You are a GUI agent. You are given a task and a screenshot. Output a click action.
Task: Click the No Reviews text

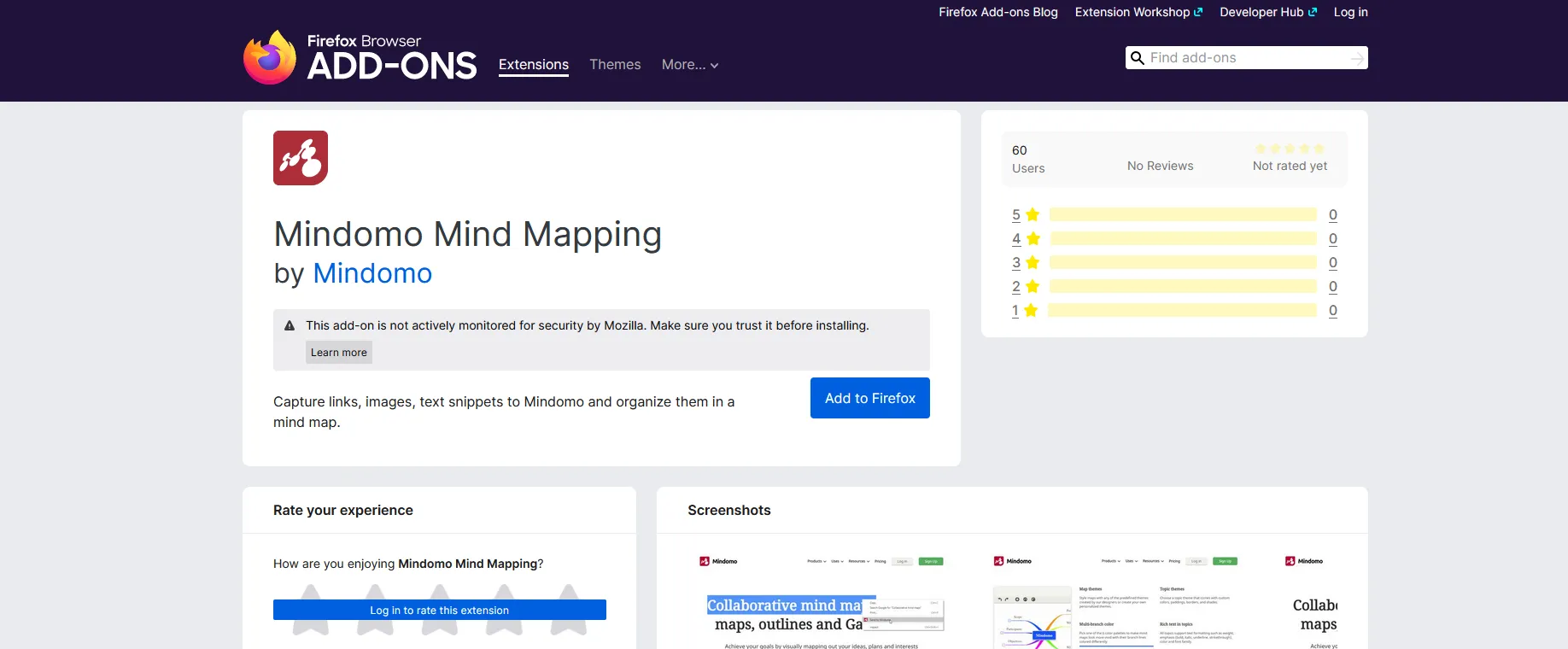1160,166
